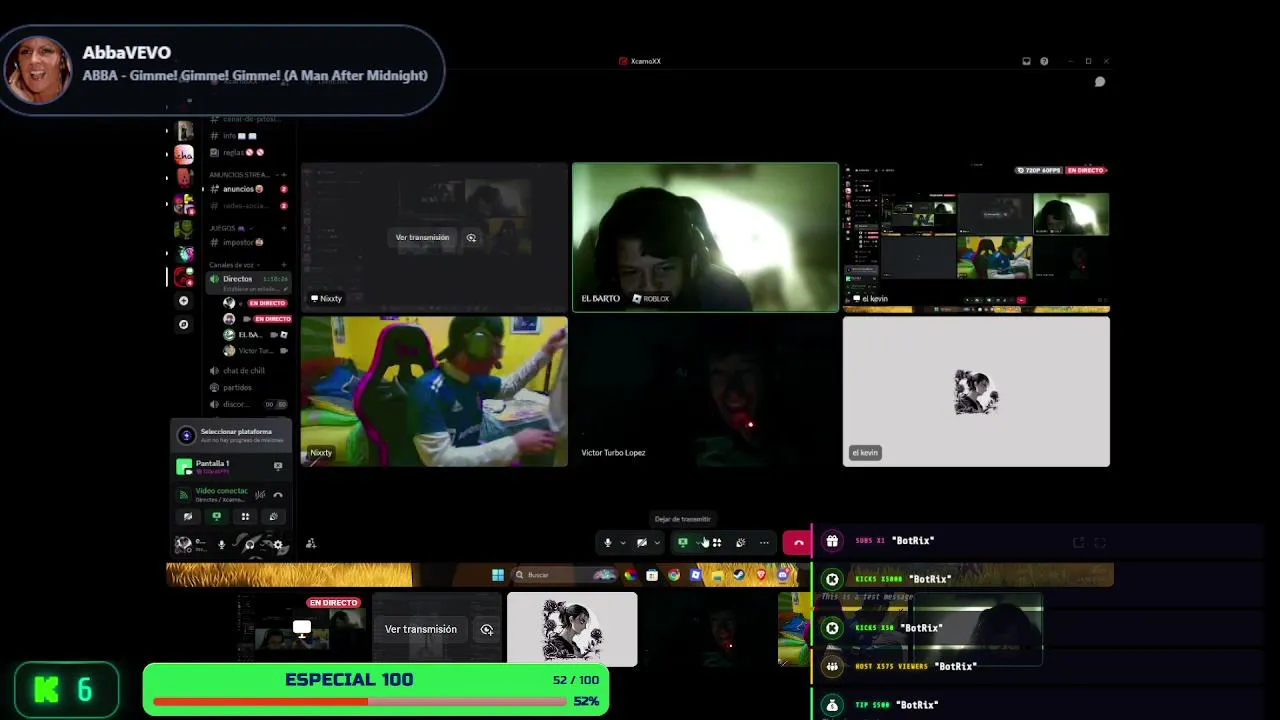Stop streaming icon beside Pantalla 1
The width and height of the screenshot is (1280, 720).
[278, 466]
